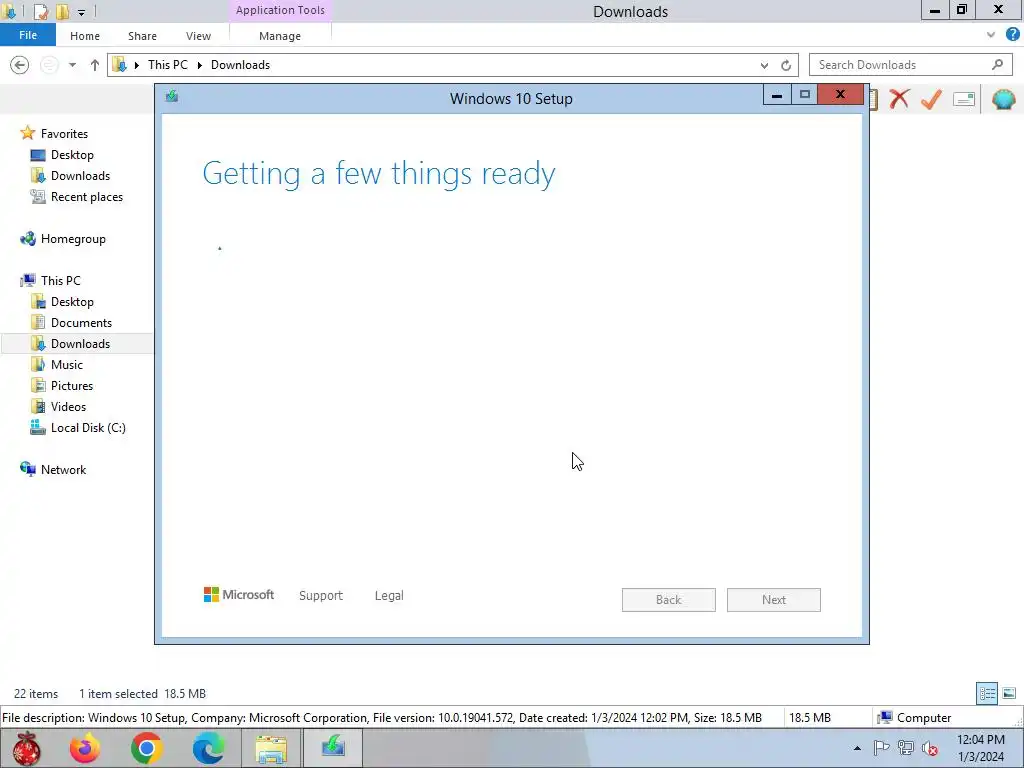Launch Microsoft Edge from the taskbar

tap(208, 748)
